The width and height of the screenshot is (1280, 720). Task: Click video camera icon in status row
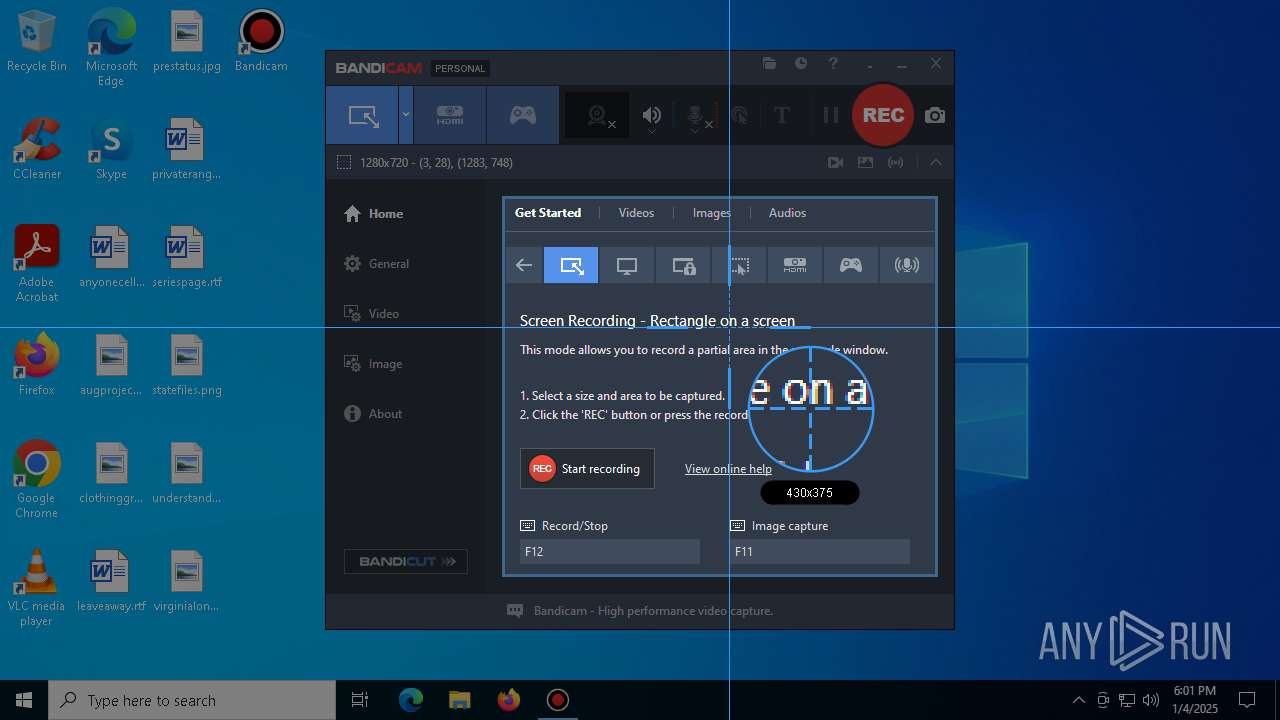coord(835,162)
